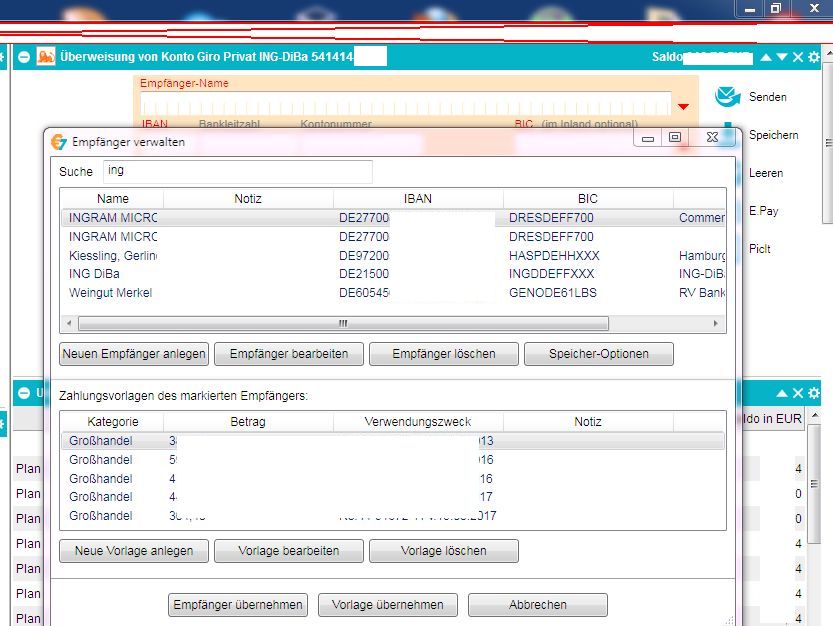Click Neuen Empfänger anlegen
The image size is (833, 626).
[x=134, y=354]
